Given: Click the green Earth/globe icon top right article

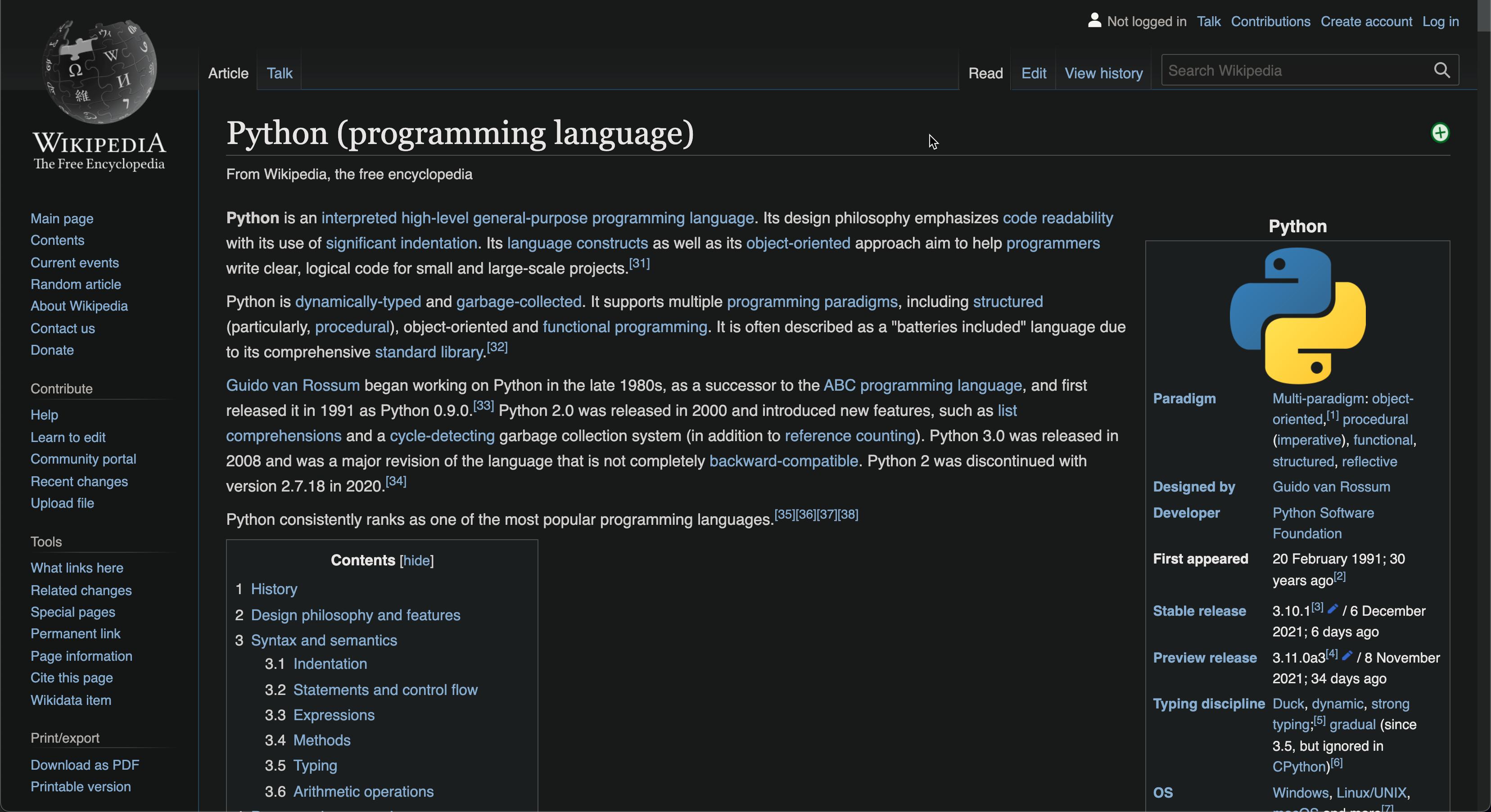Looking at the screenshot, I should pos(1440,133).
